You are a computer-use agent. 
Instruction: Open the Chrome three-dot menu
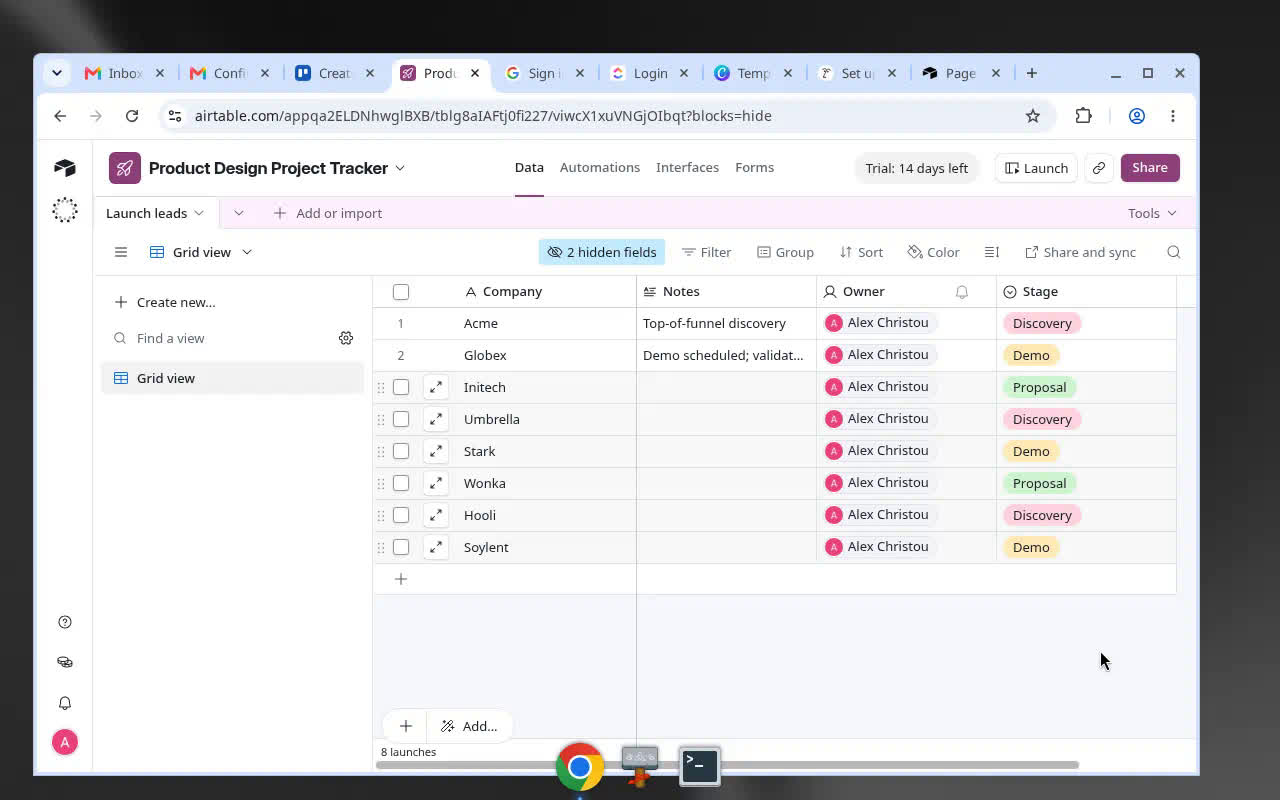point(1173,116)
